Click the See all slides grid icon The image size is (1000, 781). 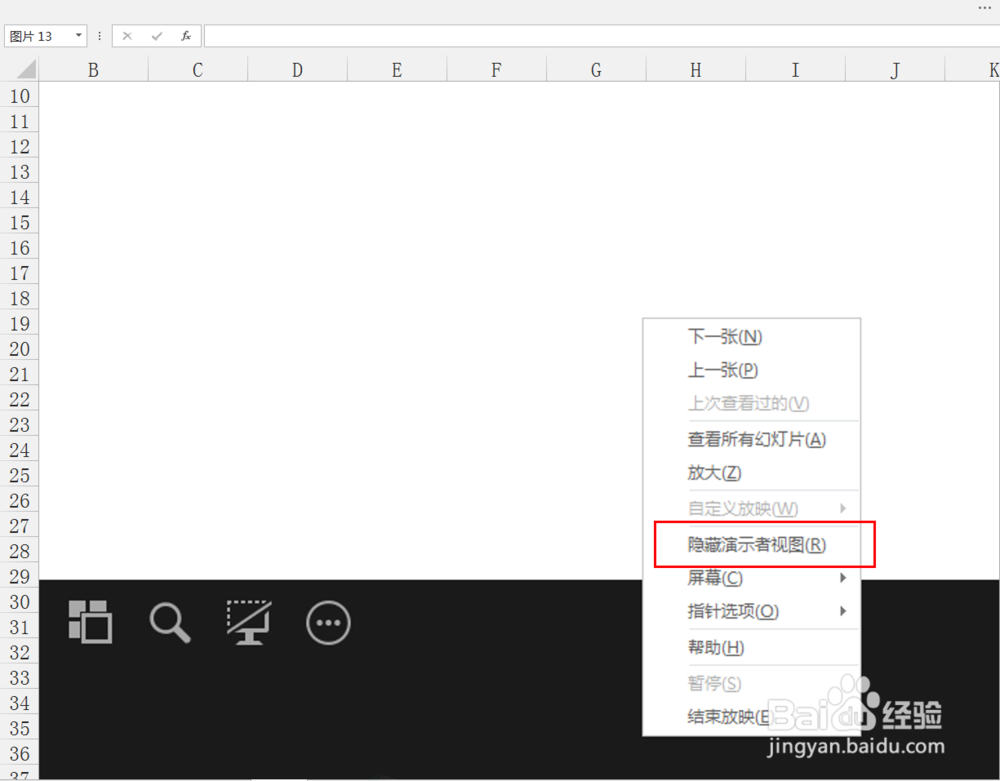90,622
